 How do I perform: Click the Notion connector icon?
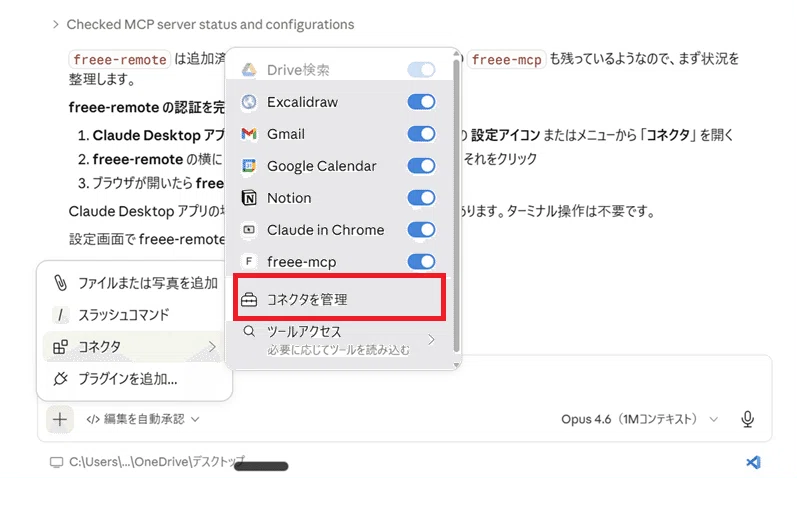[249, 198]
